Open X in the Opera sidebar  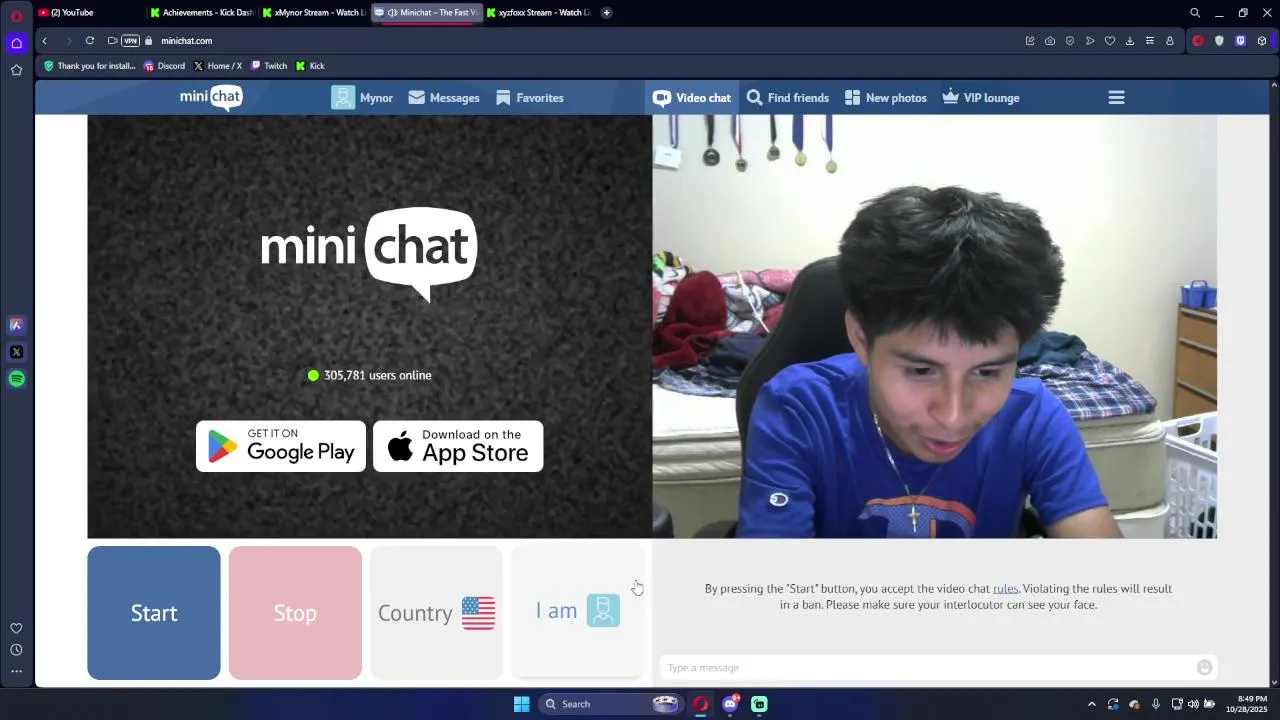click(x=16, y=352)
